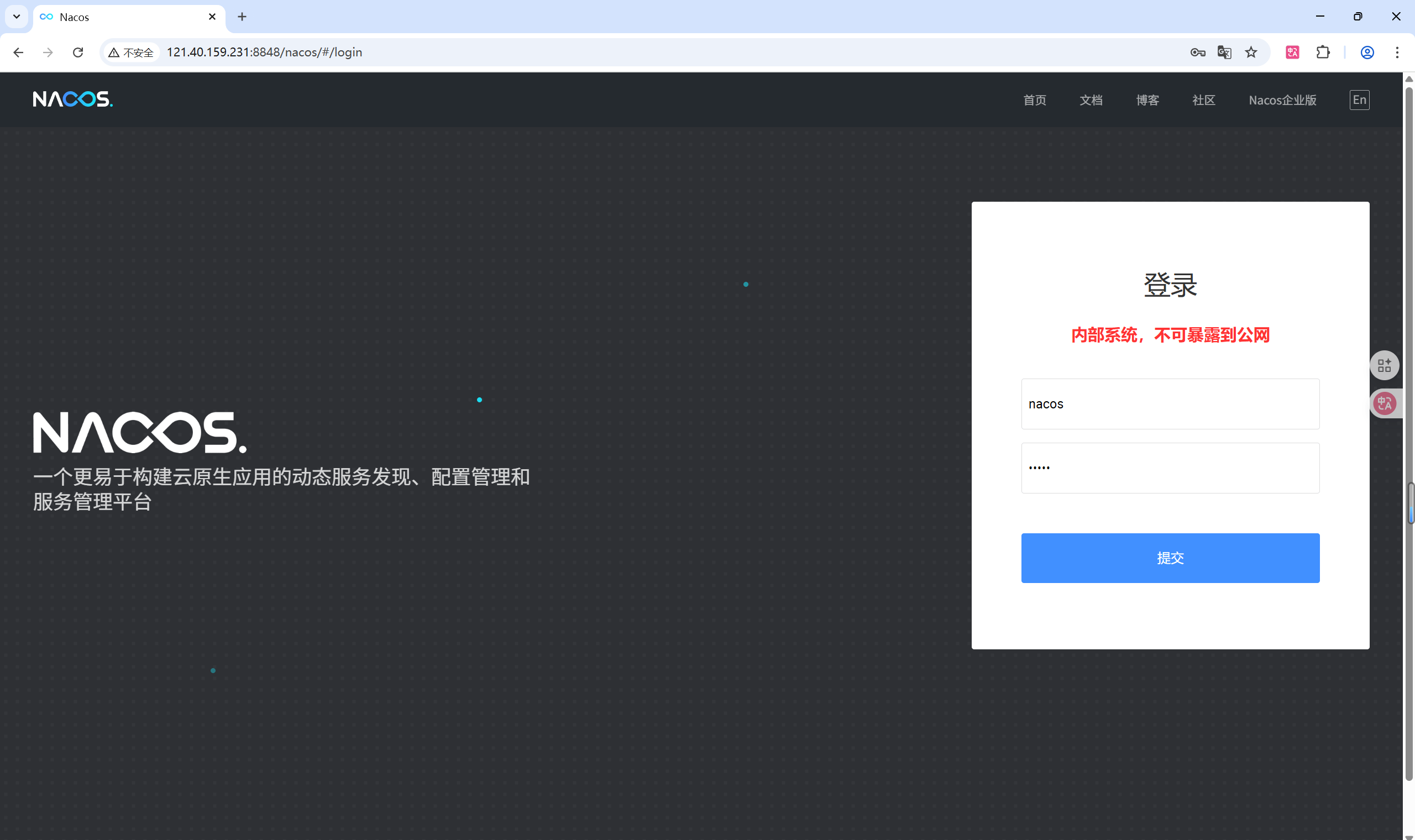Expand the tab search dropdown arrow

tap(17, 17)
